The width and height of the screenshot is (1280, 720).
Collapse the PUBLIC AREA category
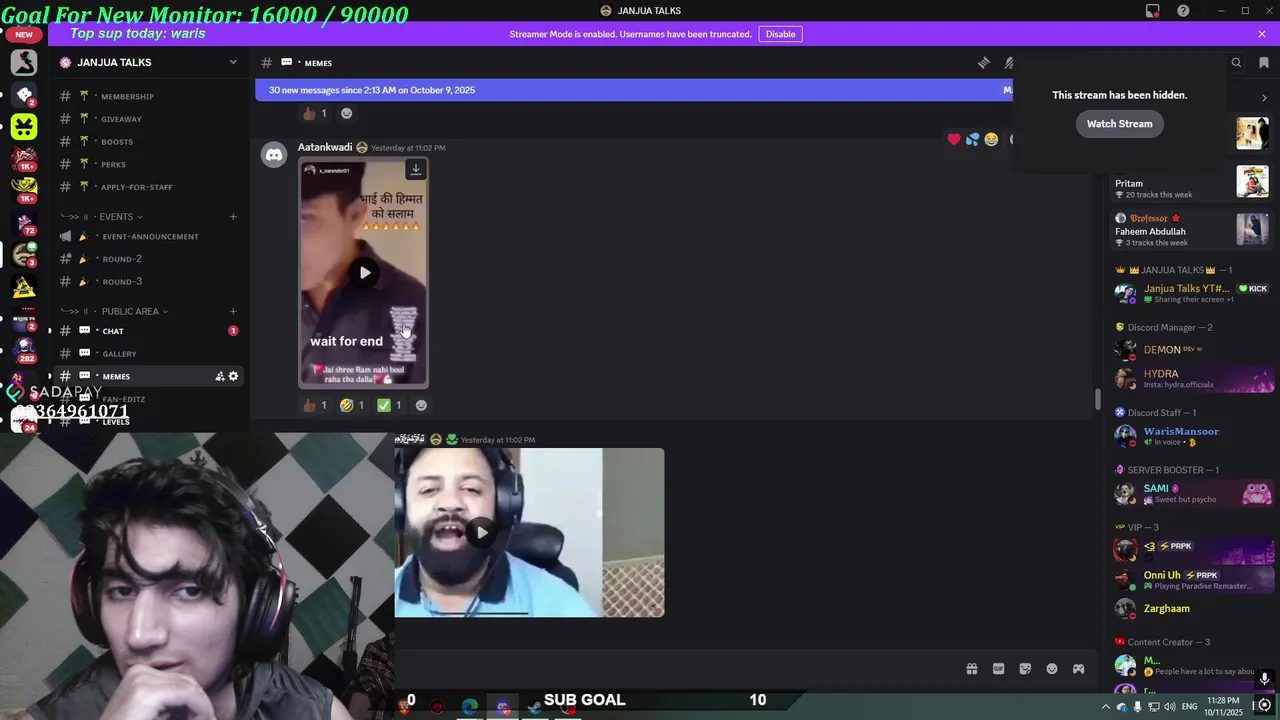coord(129,311)
